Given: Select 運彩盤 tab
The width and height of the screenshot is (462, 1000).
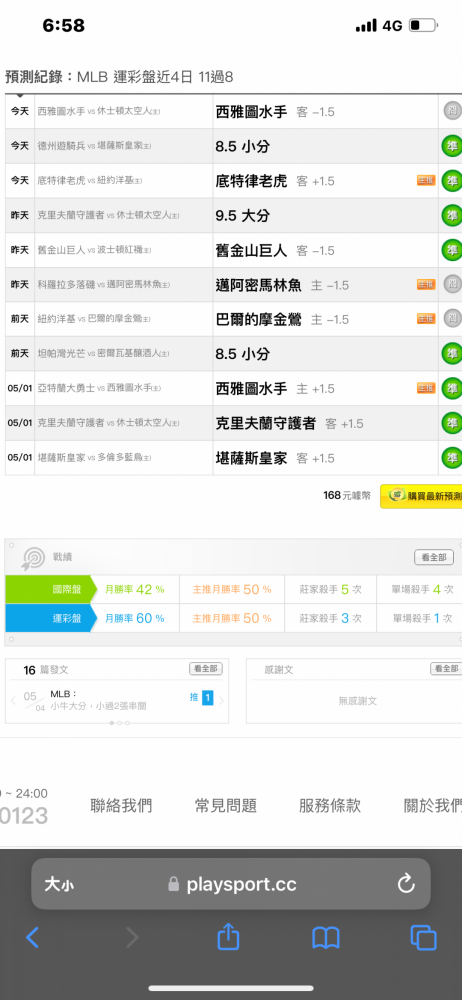Looking at the screenshot, I should point(48,618).
